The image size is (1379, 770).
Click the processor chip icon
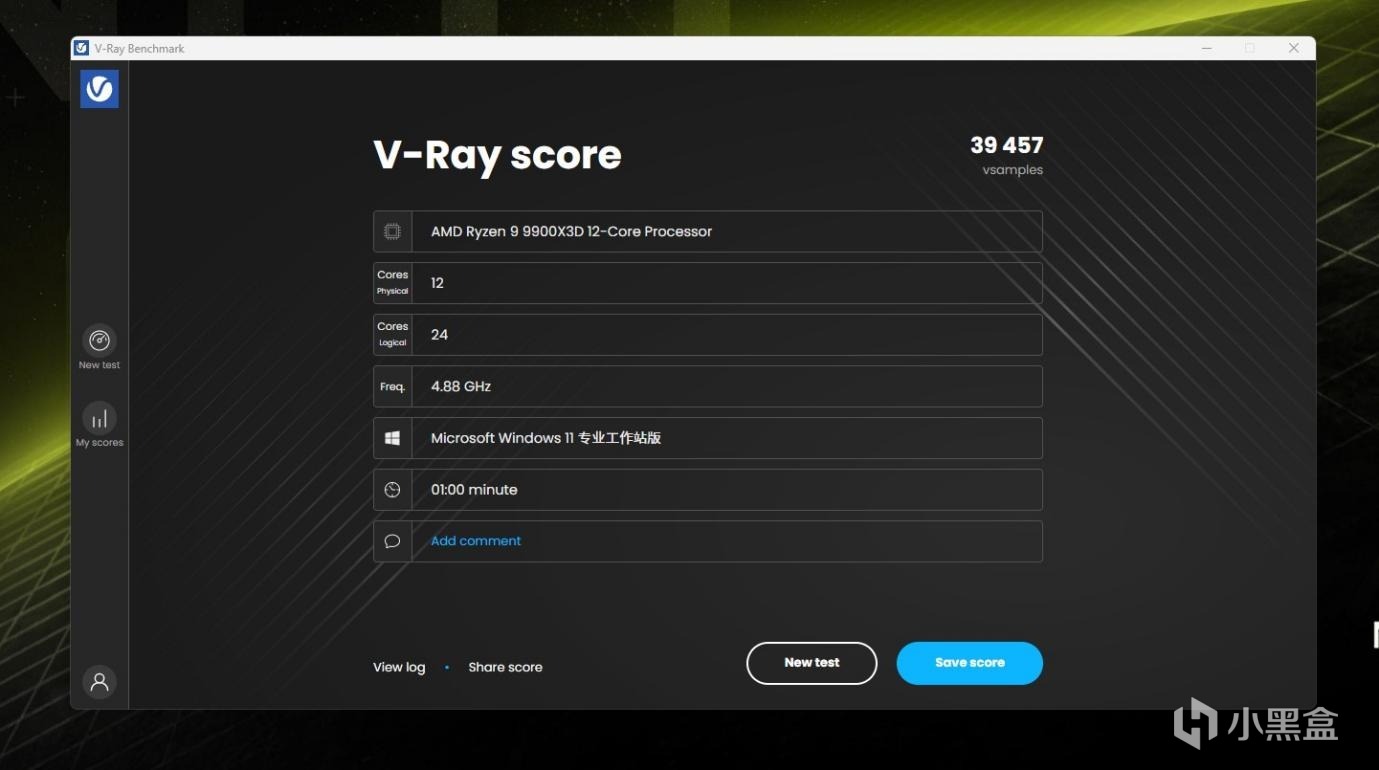(x=392, y=231)
